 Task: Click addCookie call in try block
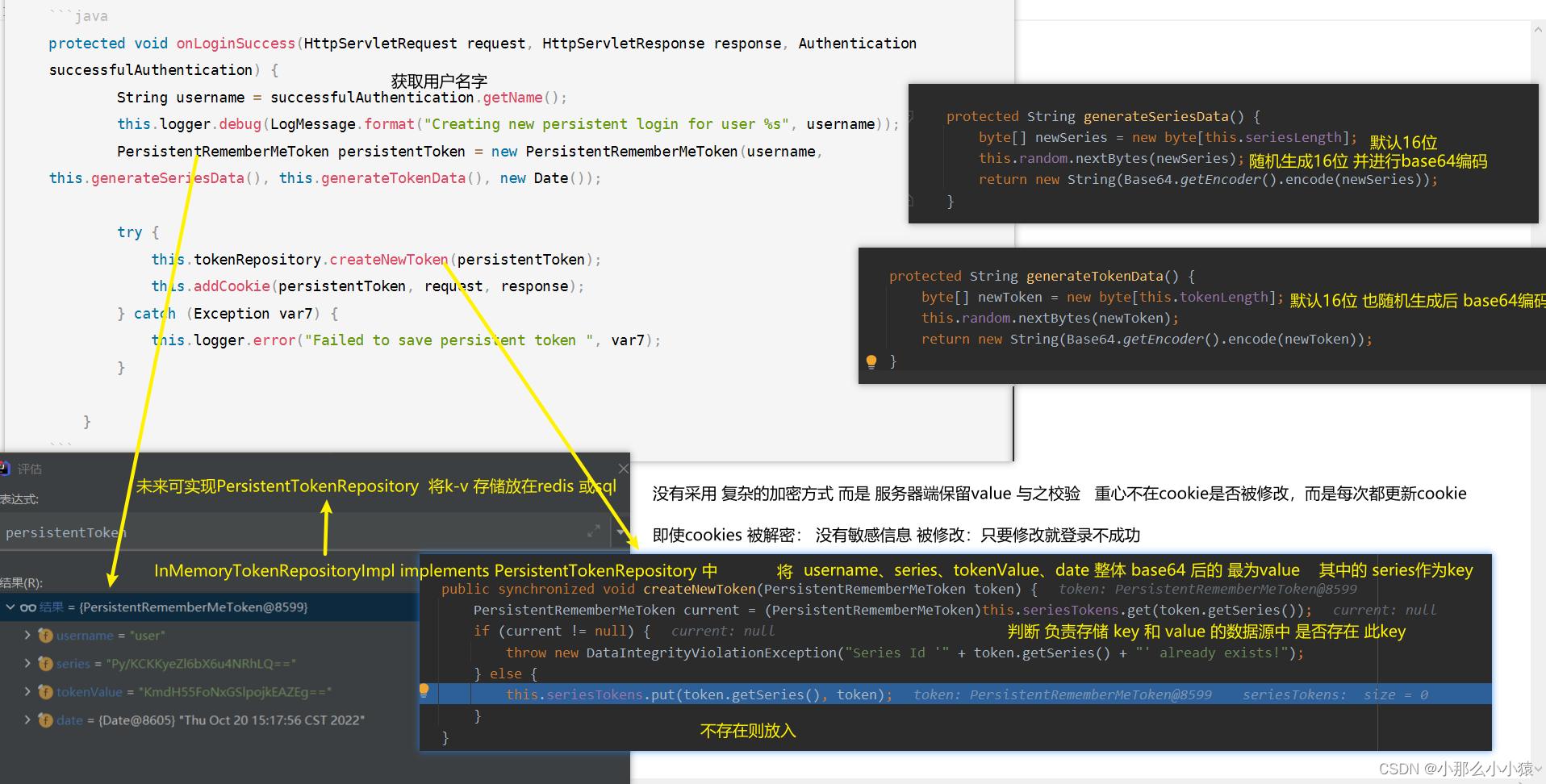click(232, 286)
